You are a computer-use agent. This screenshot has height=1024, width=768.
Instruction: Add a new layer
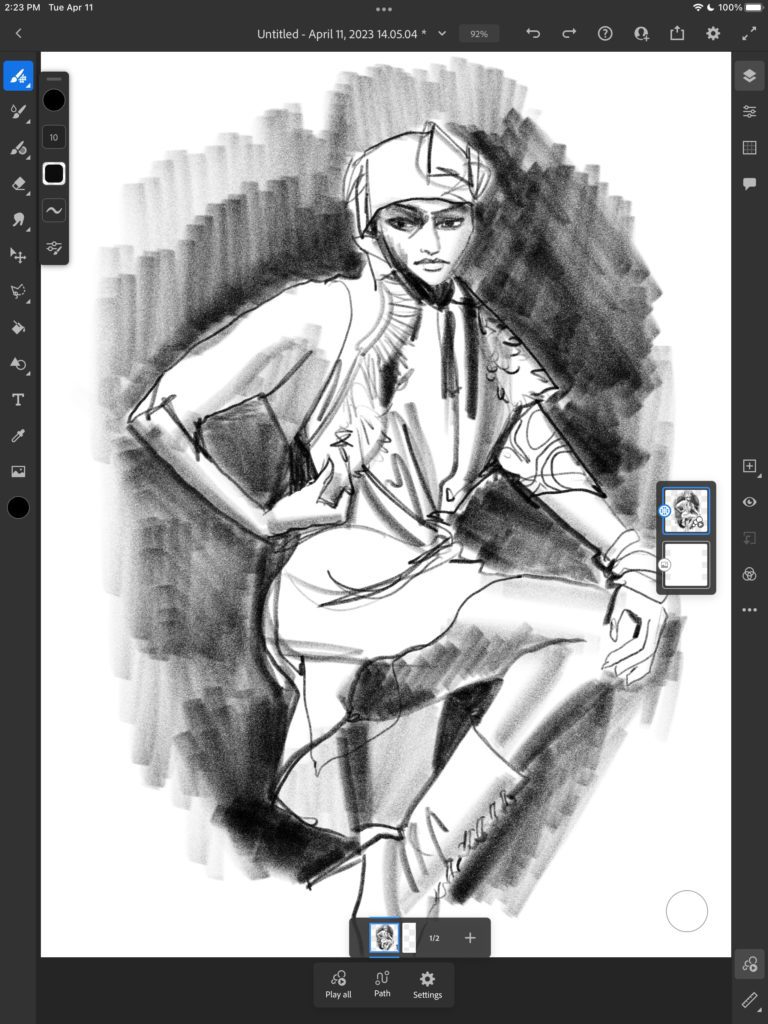click(x=749, y=466)
